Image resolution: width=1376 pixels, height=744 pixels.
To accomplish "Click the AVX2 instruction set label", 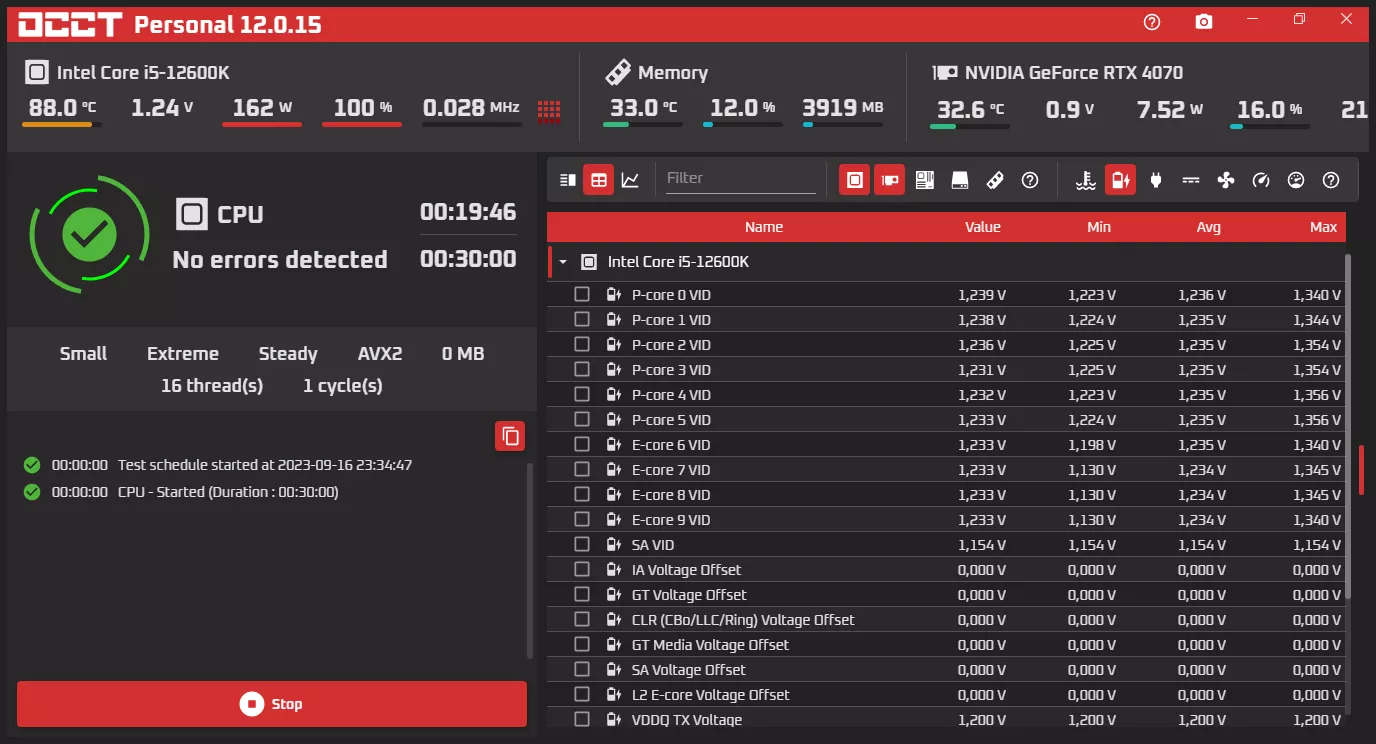I will coord(380,354).
